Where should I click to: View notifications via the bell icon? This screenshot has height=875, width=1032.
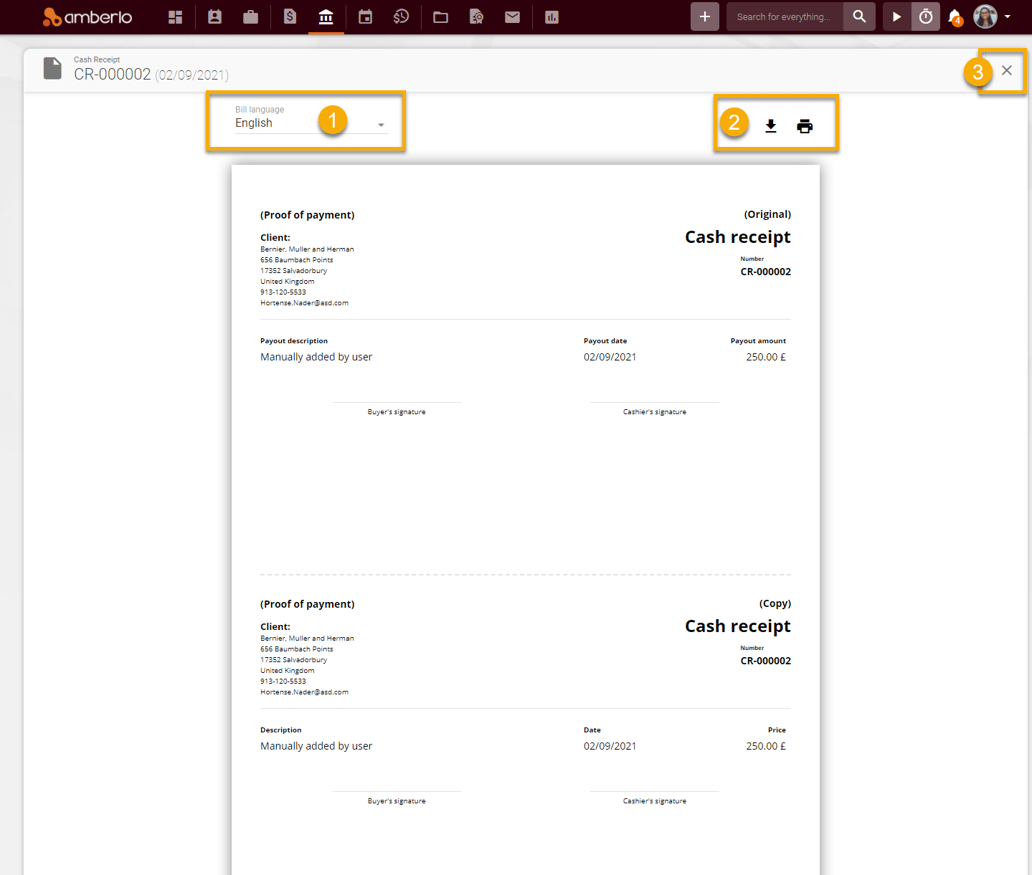pos(953,17)
